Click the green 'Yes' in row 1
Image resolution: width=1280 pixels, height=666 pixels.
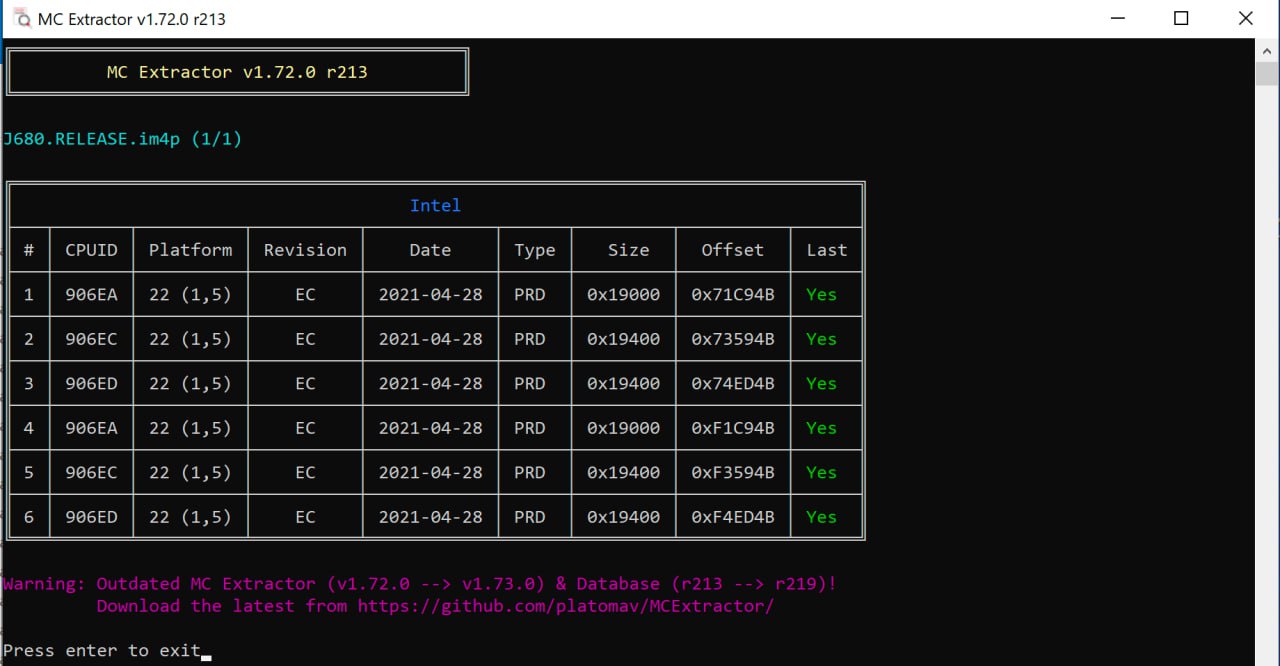click(821, 295)
